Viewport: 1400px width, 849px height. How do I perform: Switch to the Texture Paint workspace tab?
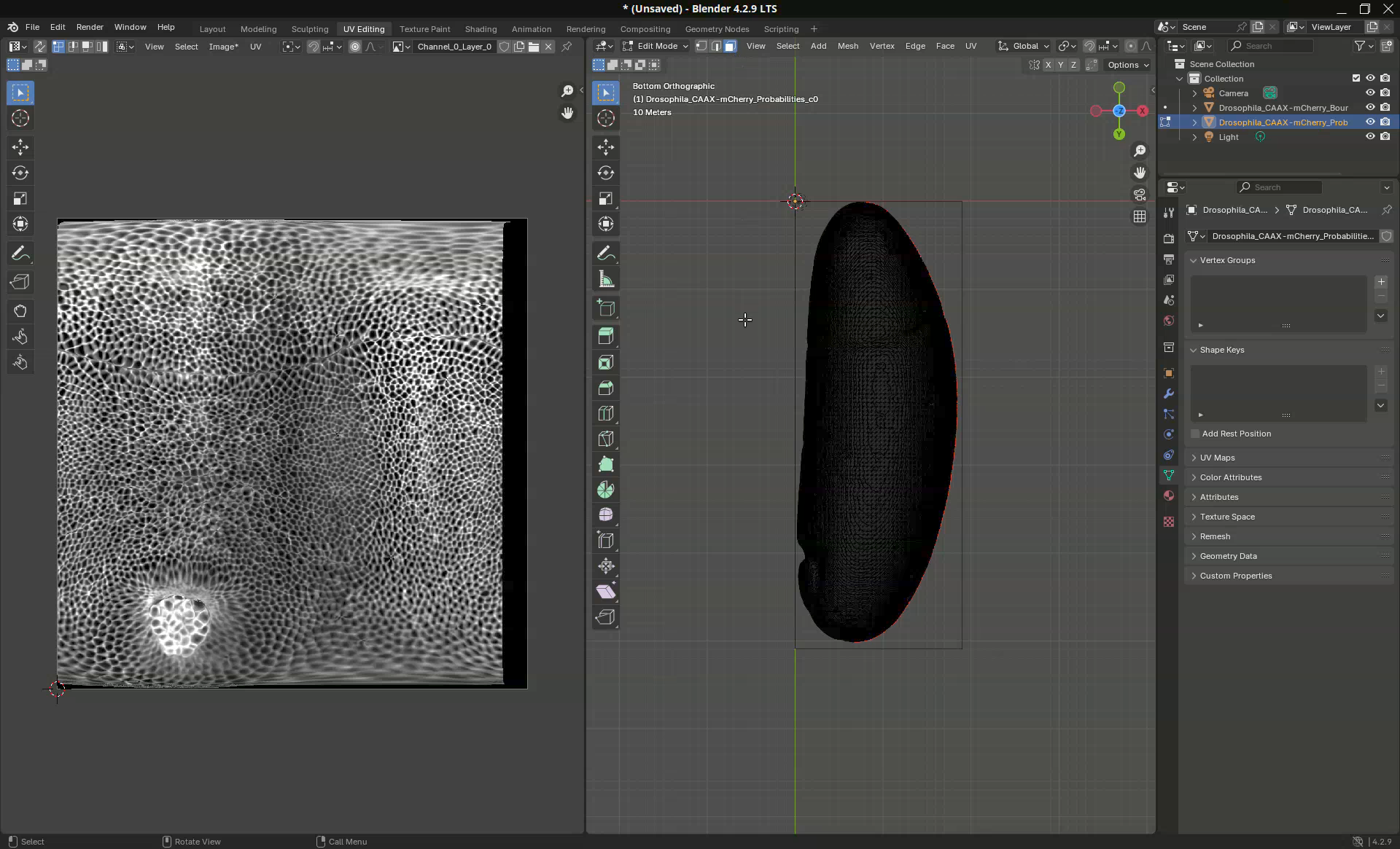424,29
